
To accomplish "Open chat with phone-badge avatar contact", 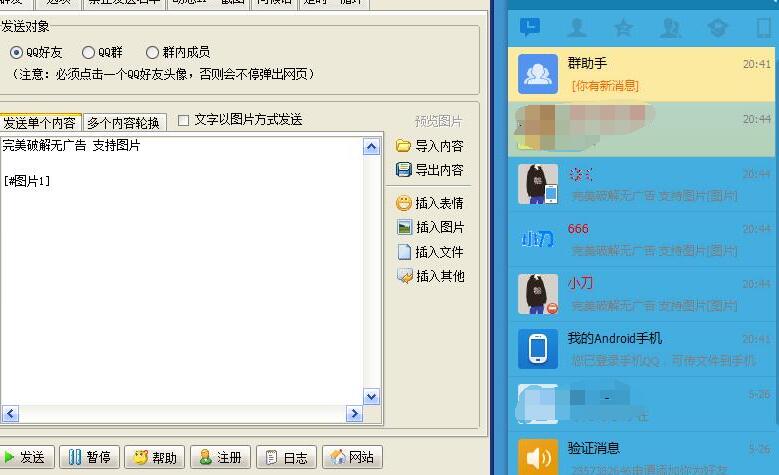I will (641, 184).
